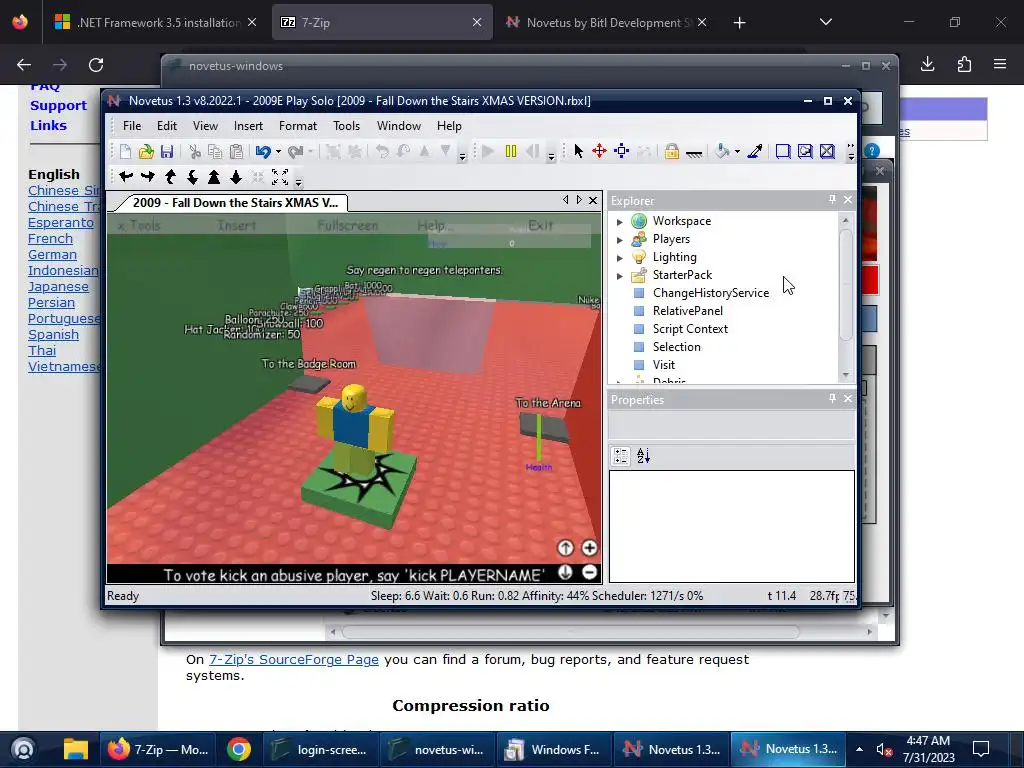
Task: Switch to the .NET Framework 3.5 browser tab
Action: [x=155, y=22]
